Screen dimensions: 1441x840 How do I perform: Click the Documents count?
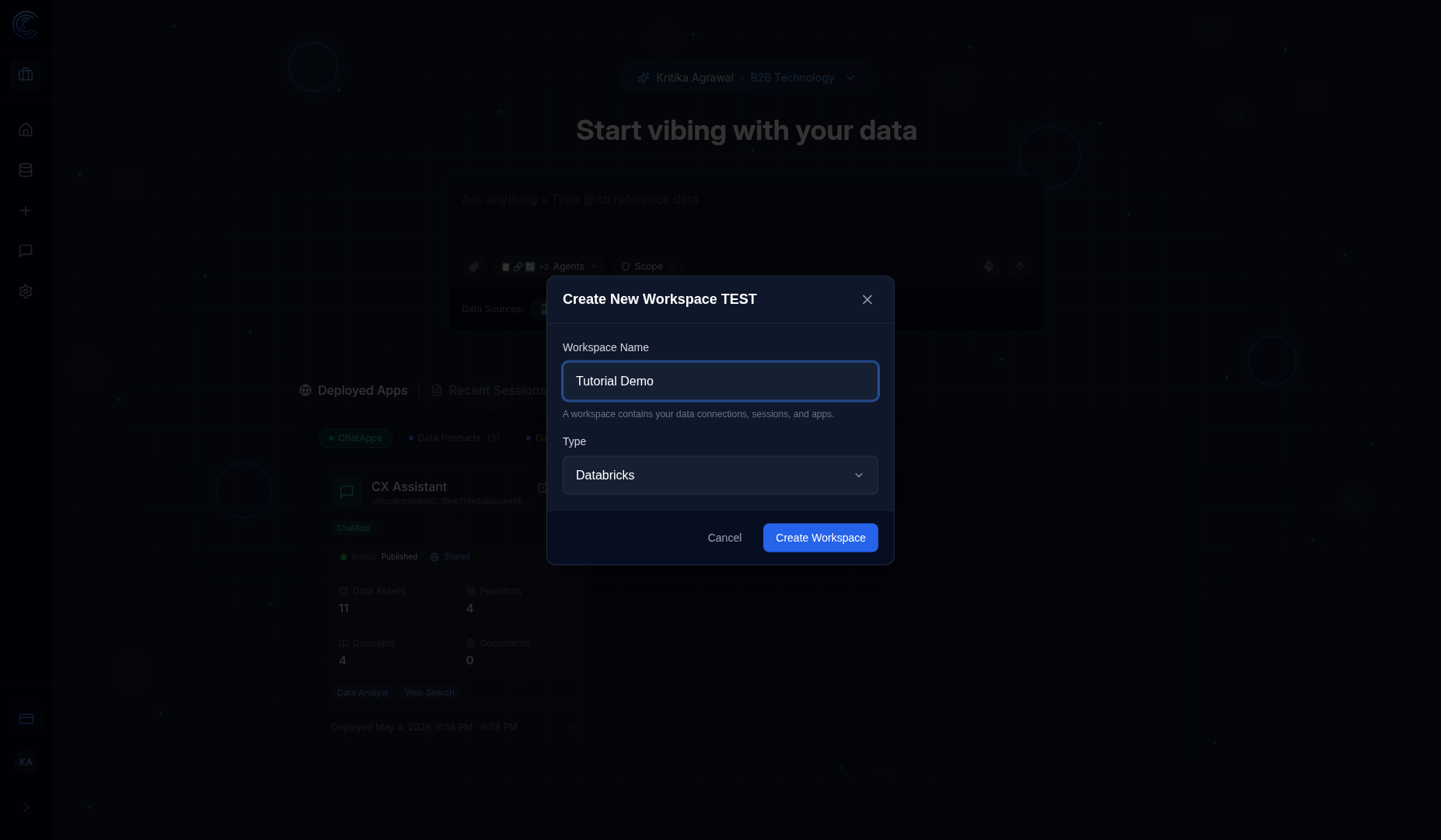469,660
